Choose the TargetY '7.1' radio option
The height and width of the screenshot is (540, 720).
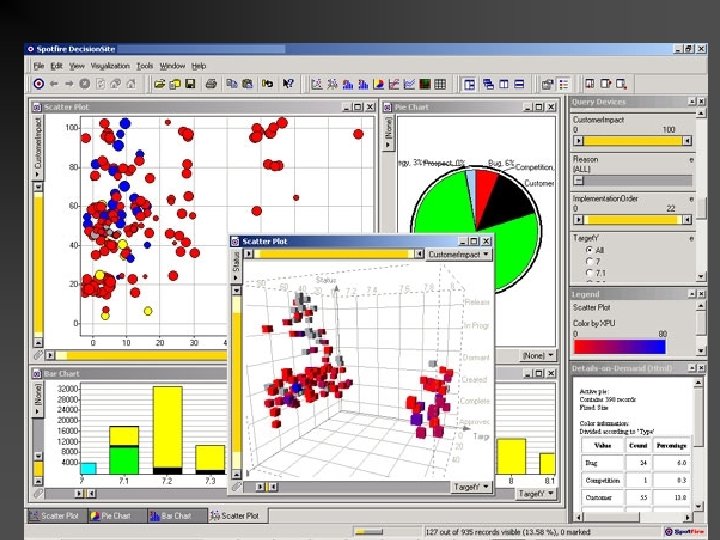[589, 272]
